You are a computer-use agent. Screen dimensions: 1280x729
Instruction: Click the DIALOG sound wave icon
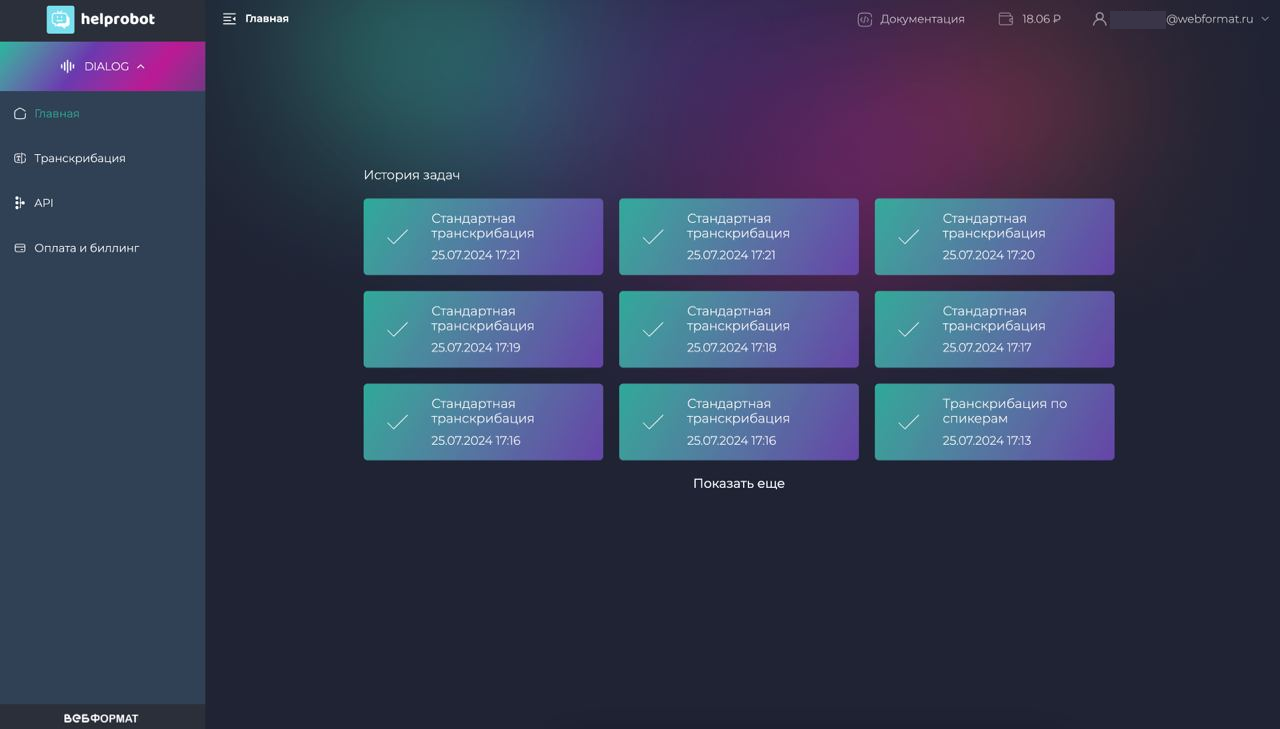click(68, 66)
